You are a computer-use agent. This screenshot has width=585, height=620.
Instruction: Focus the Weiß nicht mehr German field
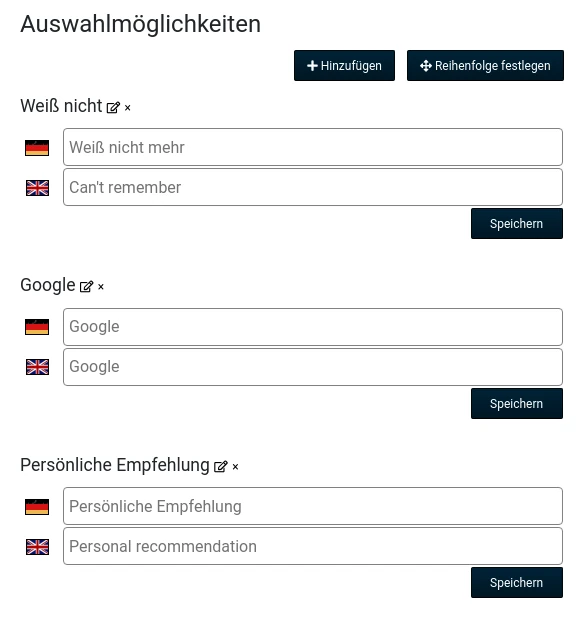click(313, 147)
